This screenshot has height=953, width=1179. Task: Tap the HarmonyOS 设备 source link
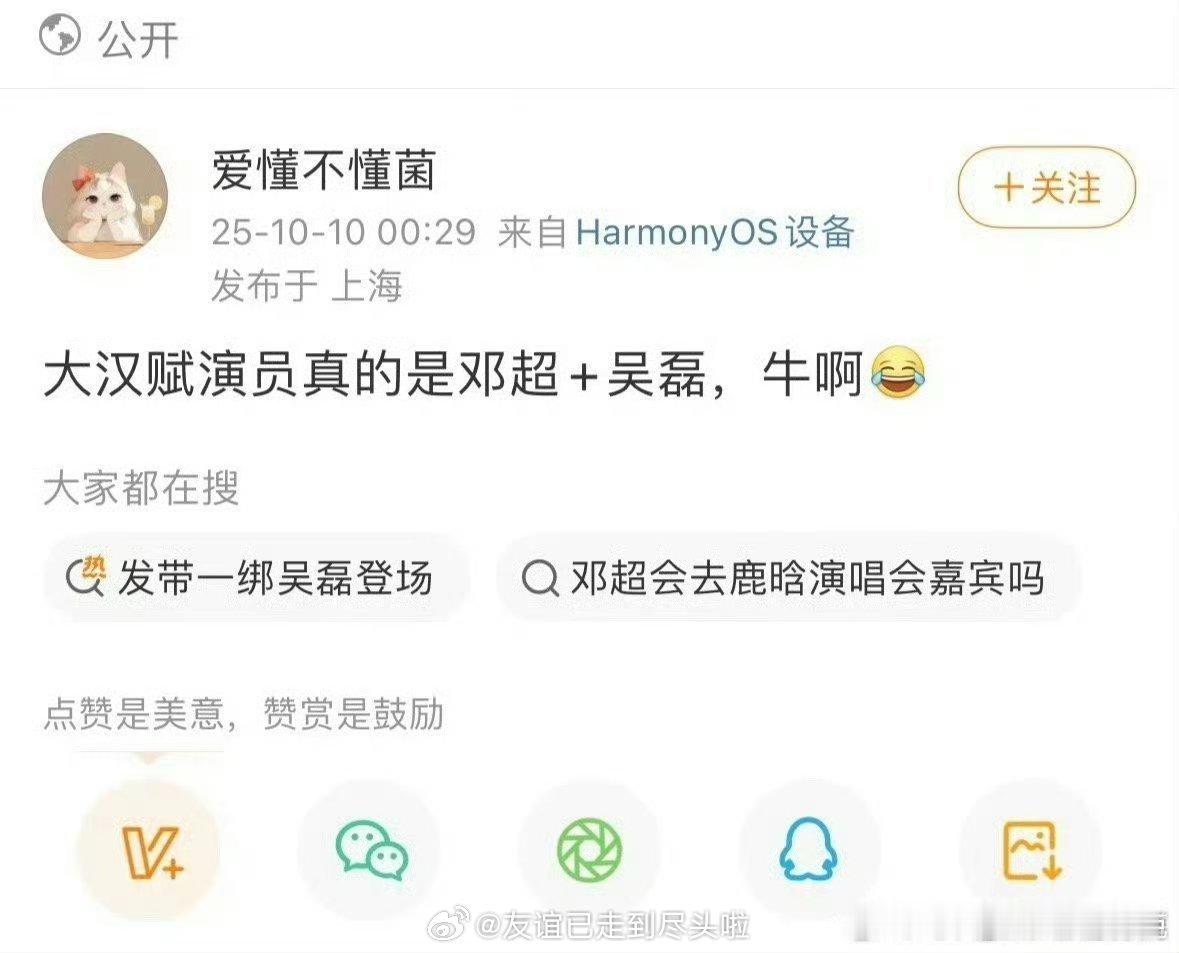[714, 231]
